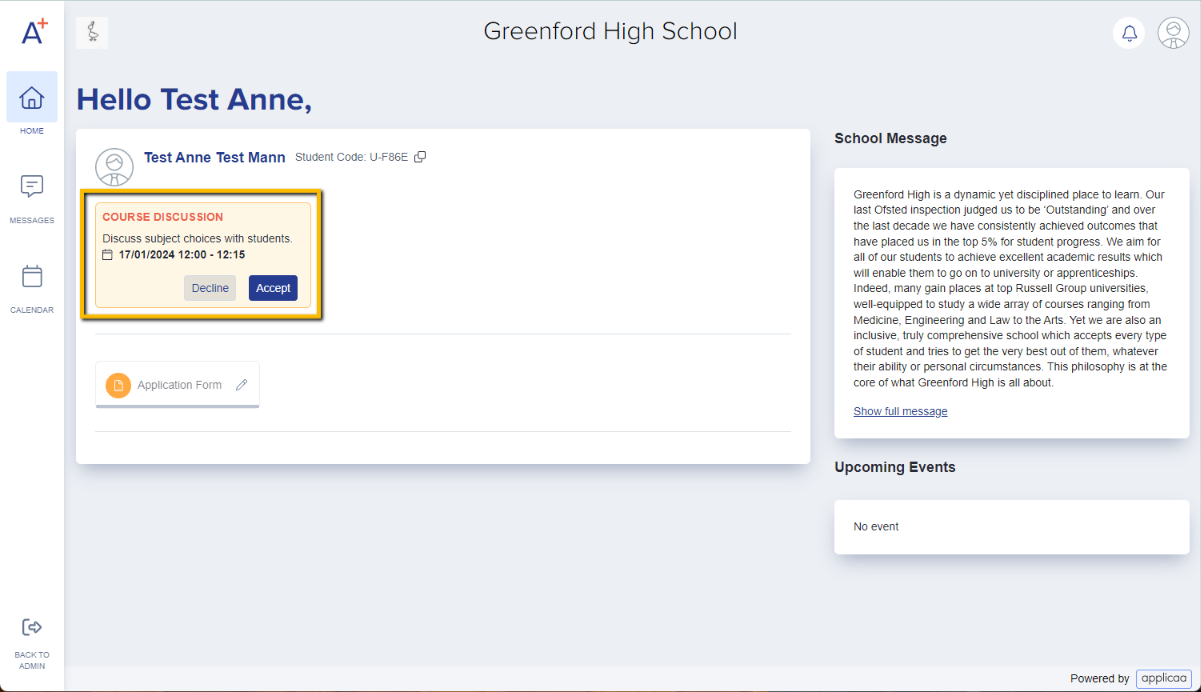Edit the Application Form with pencil icon
The width and height of the screenshot is (1201, 692).
pyautogui.click(x=241, y=385)
